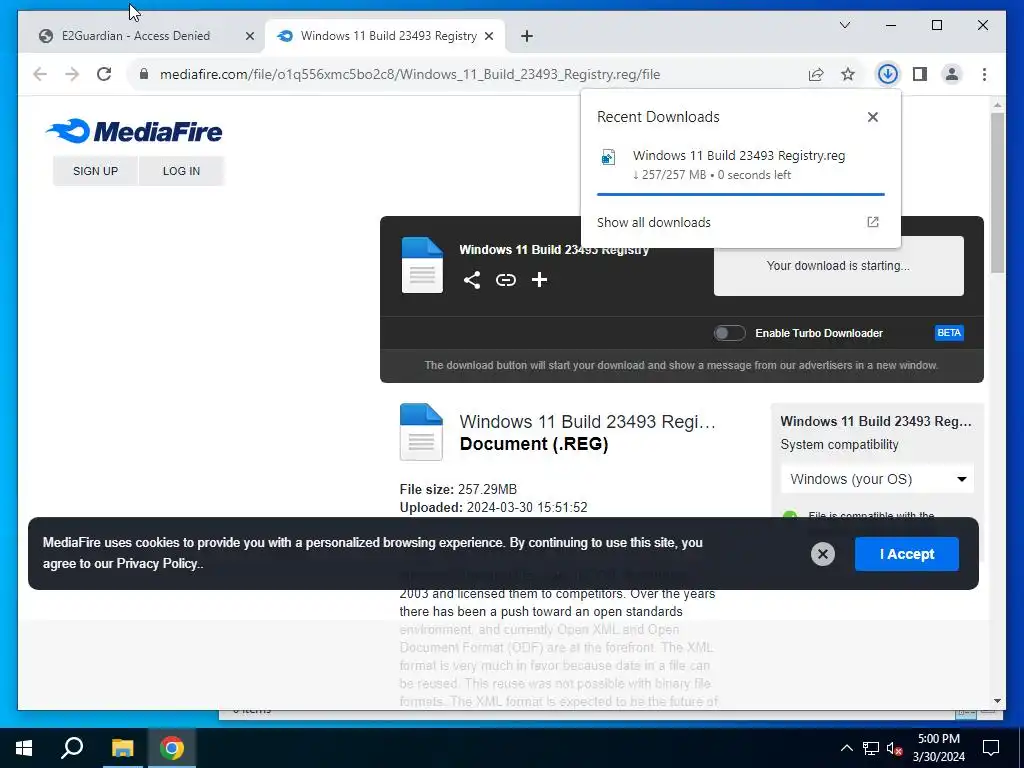
Task: Click the MediaFire logo
Action: 135,131
